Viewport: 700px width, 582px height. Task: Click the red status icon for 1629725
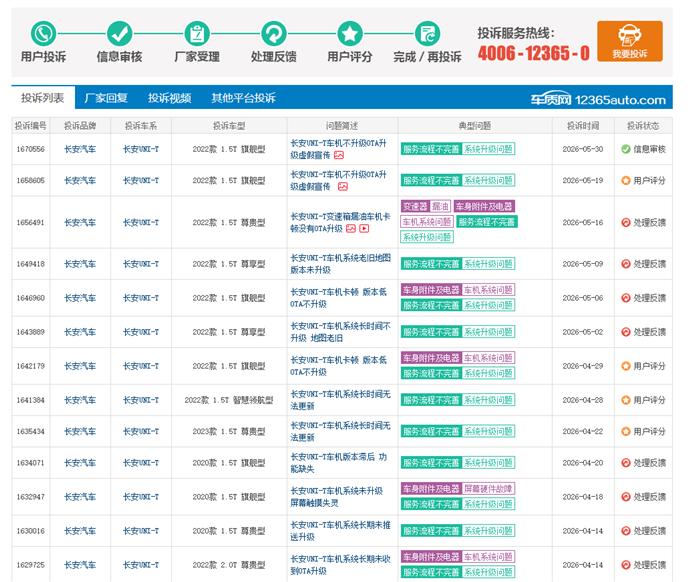(x=625, y=565)
